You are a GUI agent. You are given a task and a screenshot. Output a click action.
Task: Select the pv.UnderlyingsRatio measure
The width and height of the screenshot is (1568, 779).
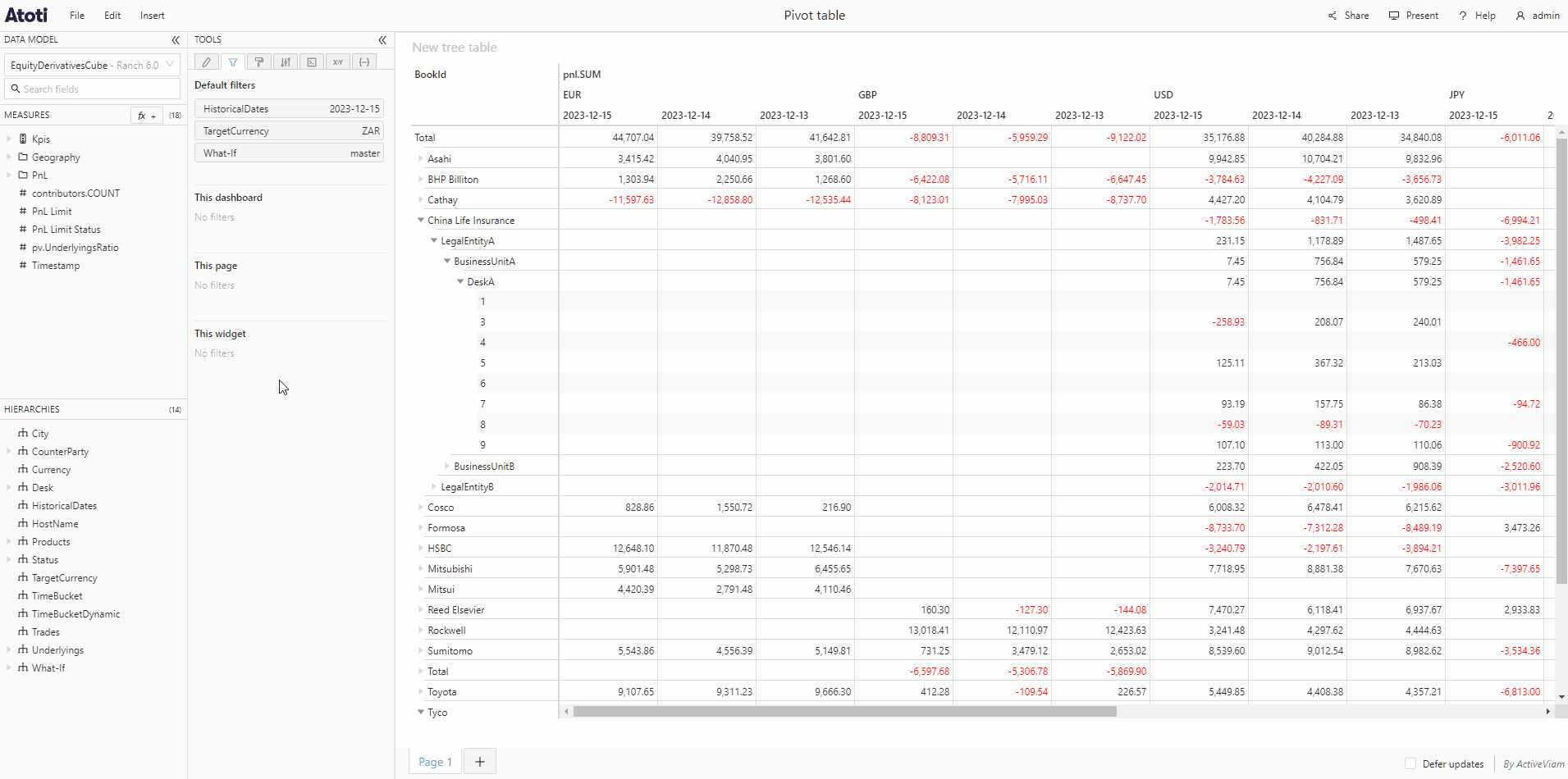pos(75,248)
